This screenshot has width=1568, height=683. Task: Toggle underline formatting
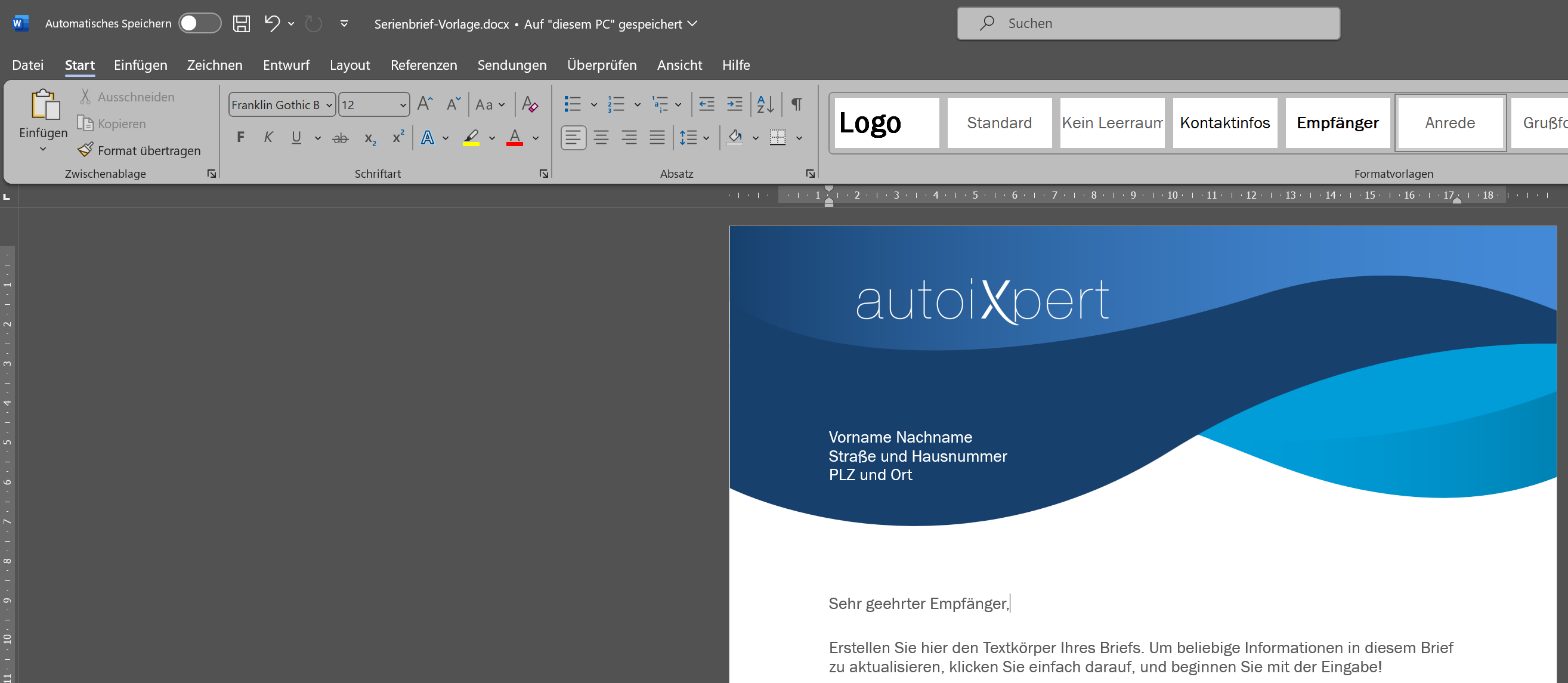pyautogui.click(x=296, y=138)
